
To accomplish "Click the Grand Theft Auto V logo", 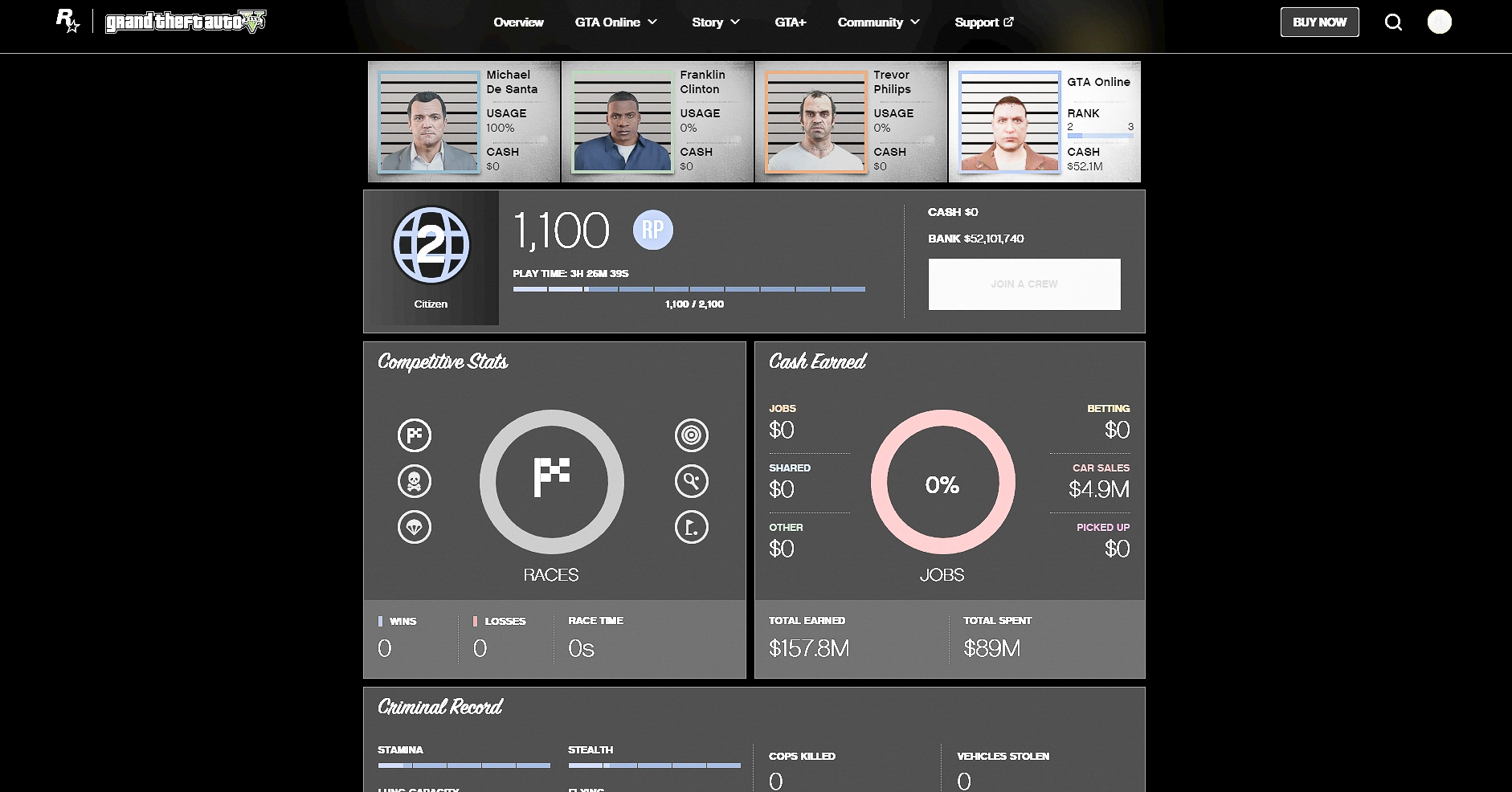I will pyautogui.click(x=186, y=22).
